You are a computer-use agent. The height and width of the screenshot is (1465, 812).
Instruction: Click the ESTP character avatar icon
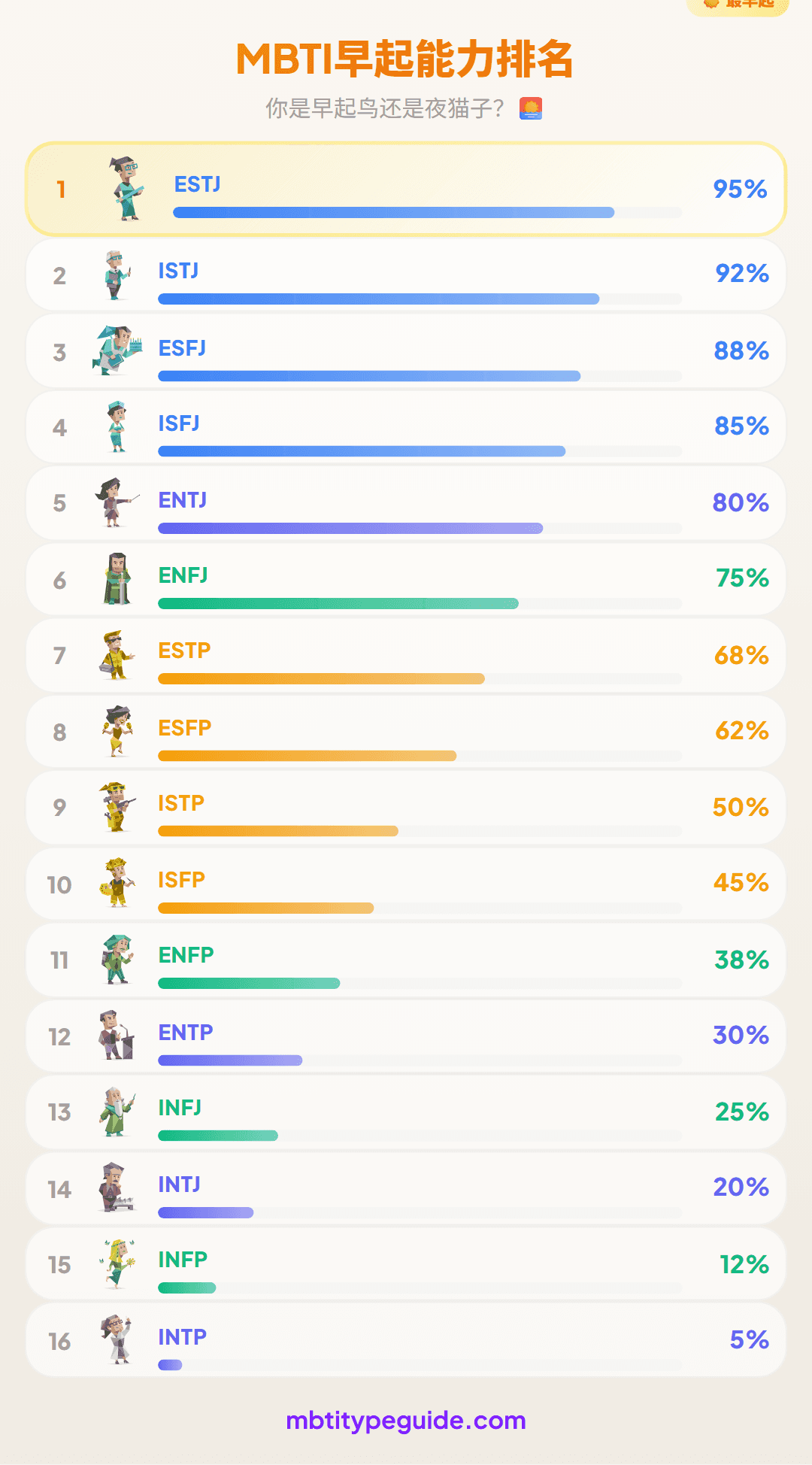click(x=117, y=655)
